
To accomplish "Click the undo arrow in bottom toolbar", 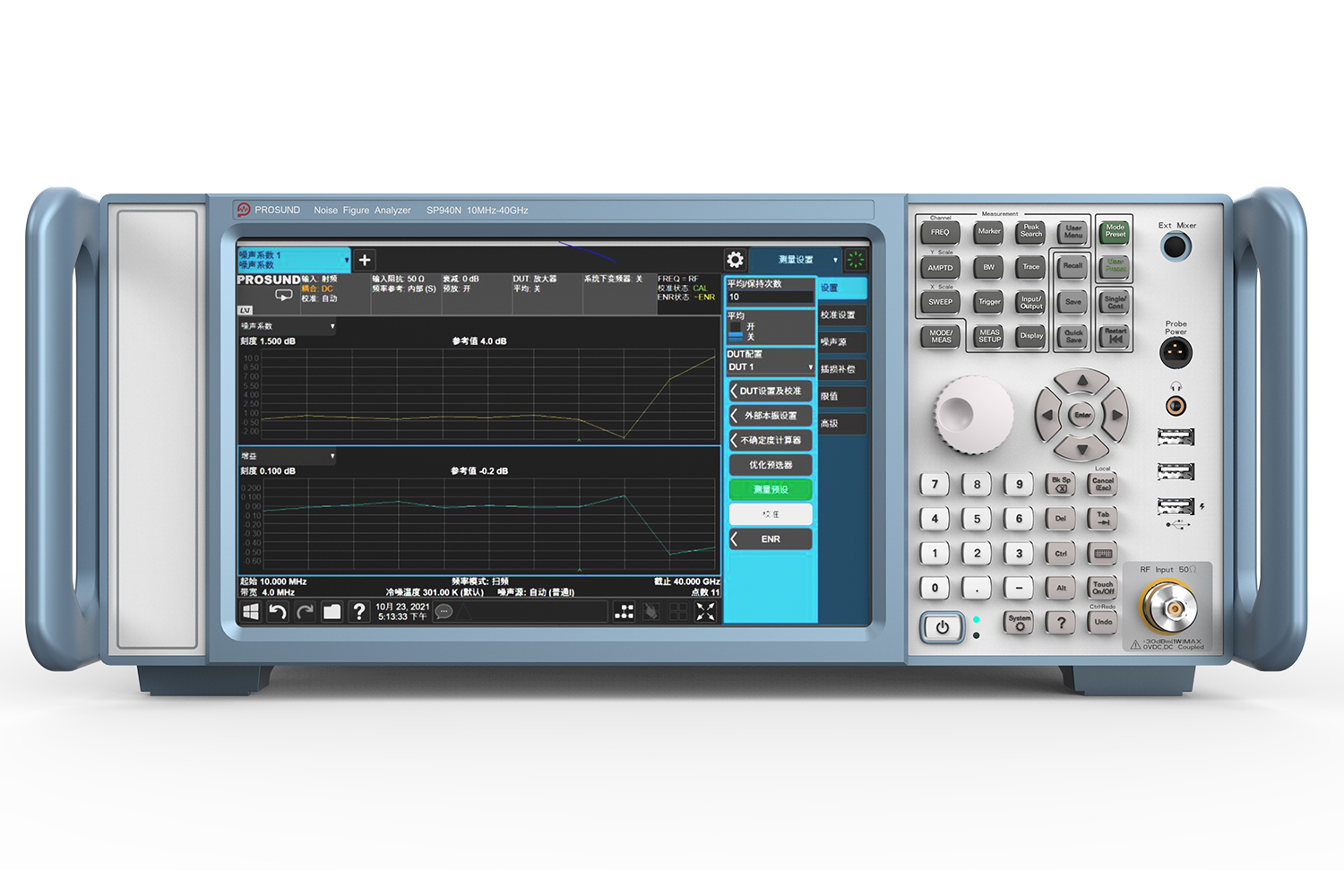I will click(x=278, y=612).
